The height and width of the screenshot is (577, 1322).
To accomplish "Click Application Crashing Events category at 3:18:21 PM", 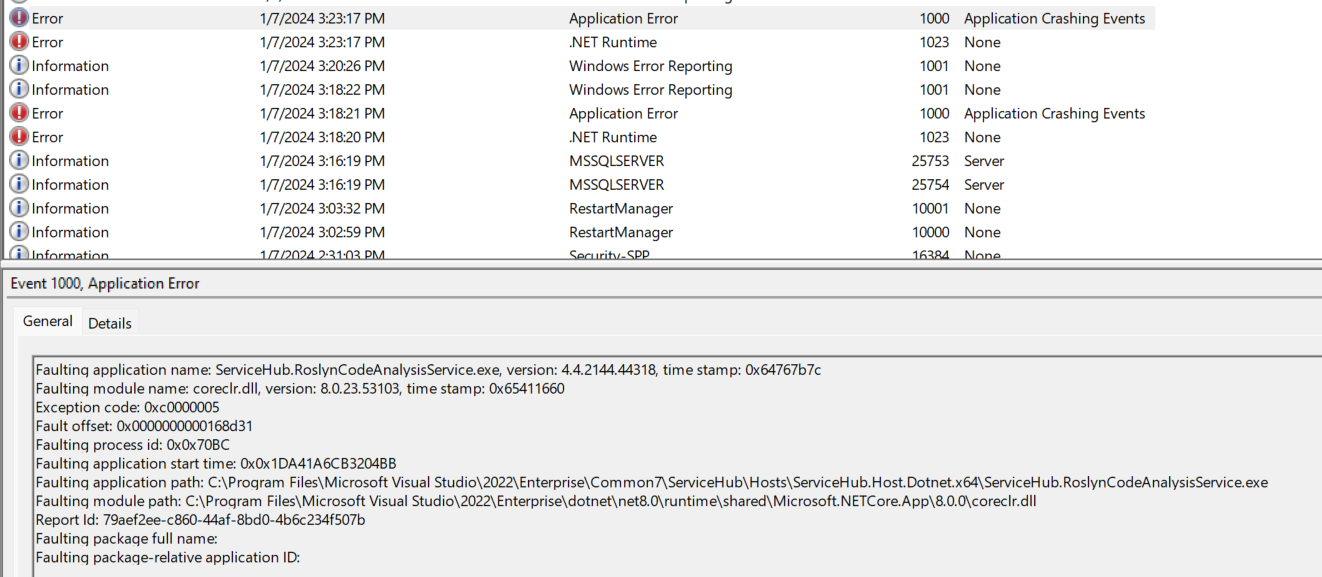I will (x=1054, y=113).
